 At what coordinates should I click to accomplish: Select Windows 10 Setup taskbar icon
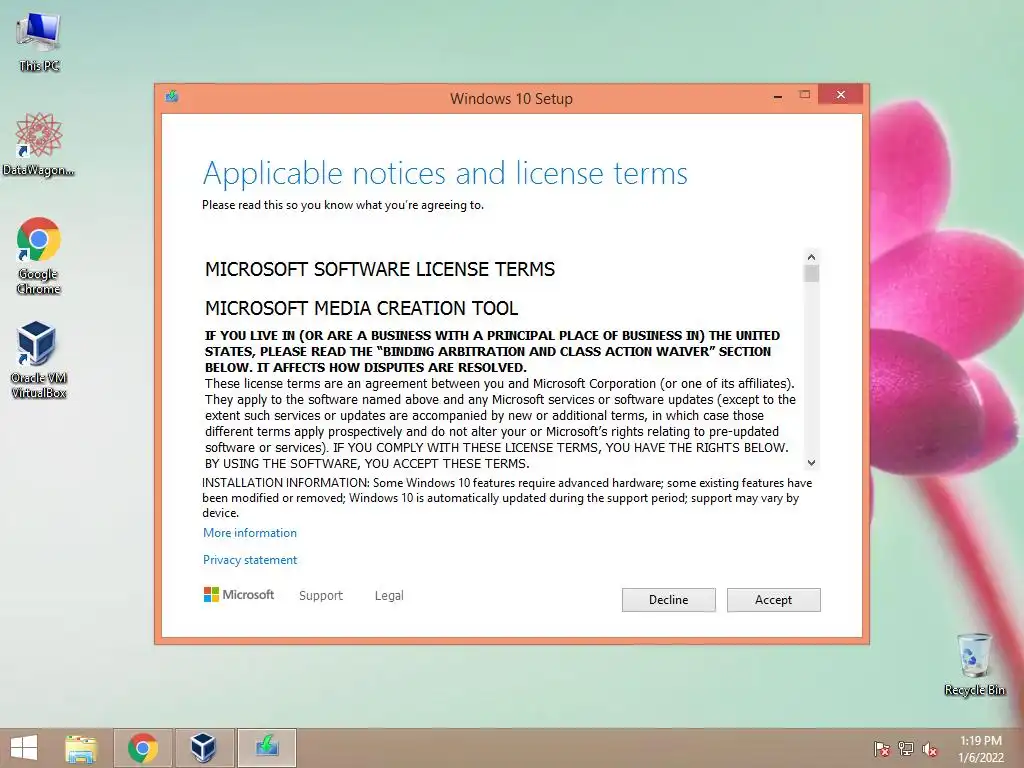(x=266, y=748)
